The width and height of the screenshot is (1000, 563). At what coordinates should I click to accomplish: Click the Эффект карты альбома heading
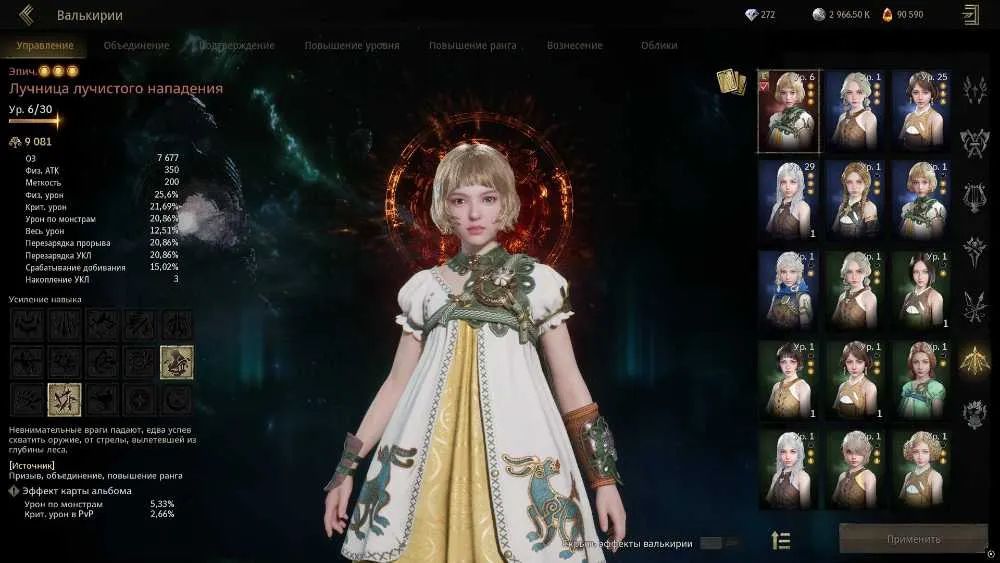coord(77,491)
